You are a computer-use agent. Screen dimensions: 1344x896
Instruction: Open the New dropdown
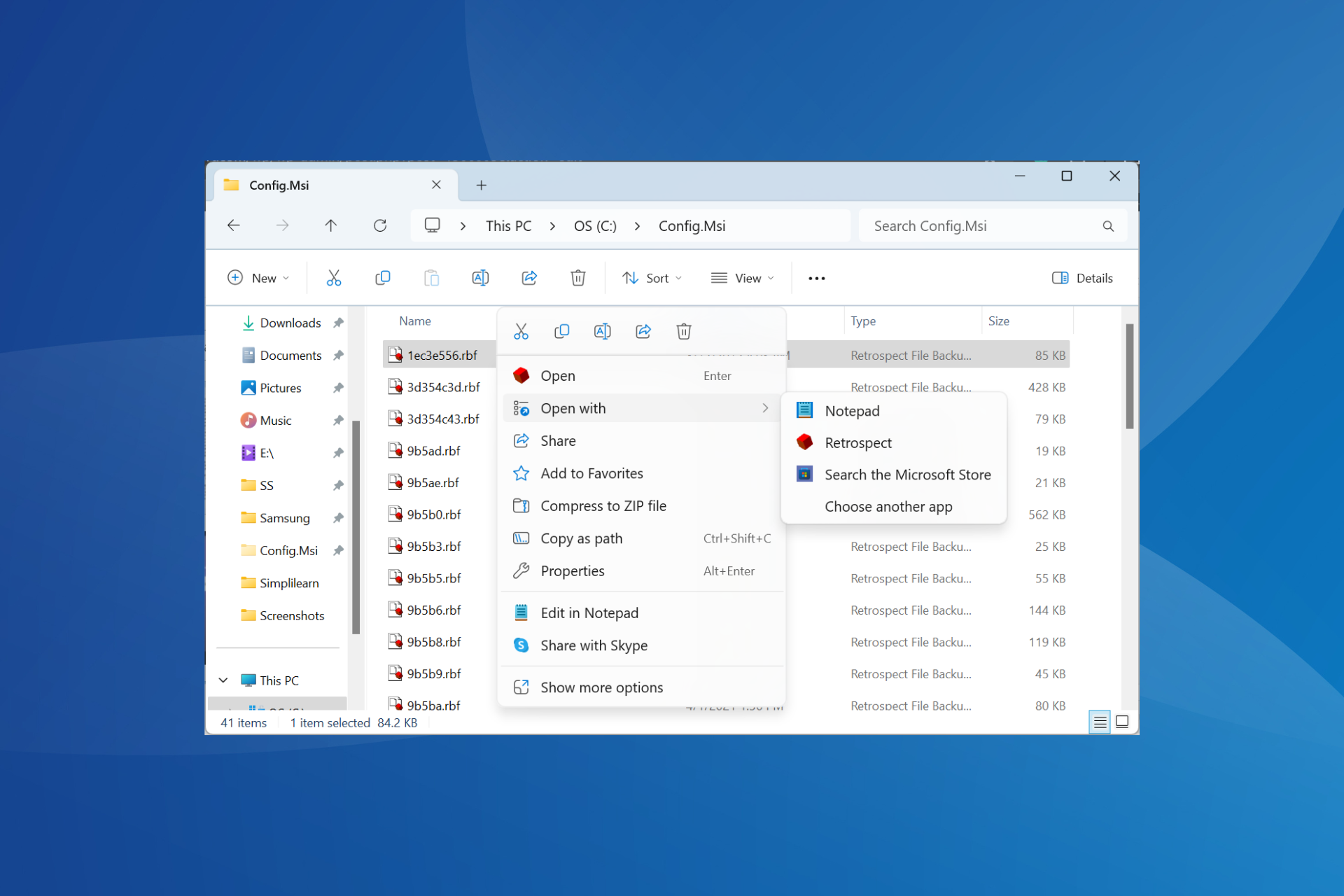pyautogui.click(x=258, y=278)
